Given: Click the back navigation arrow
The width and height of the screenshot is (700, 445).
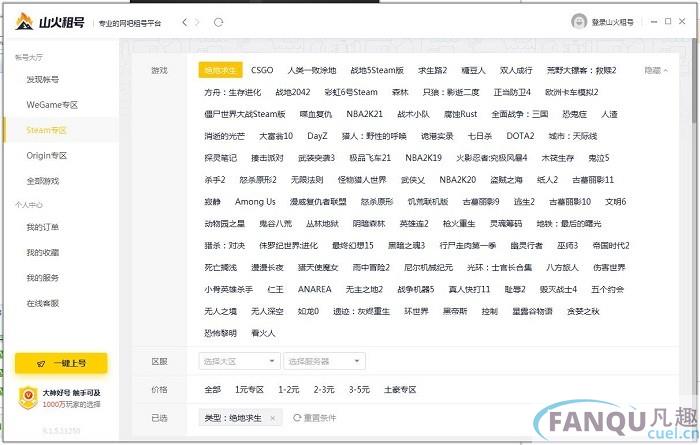Looking at the screenshot, I should [x=184, y=22].
